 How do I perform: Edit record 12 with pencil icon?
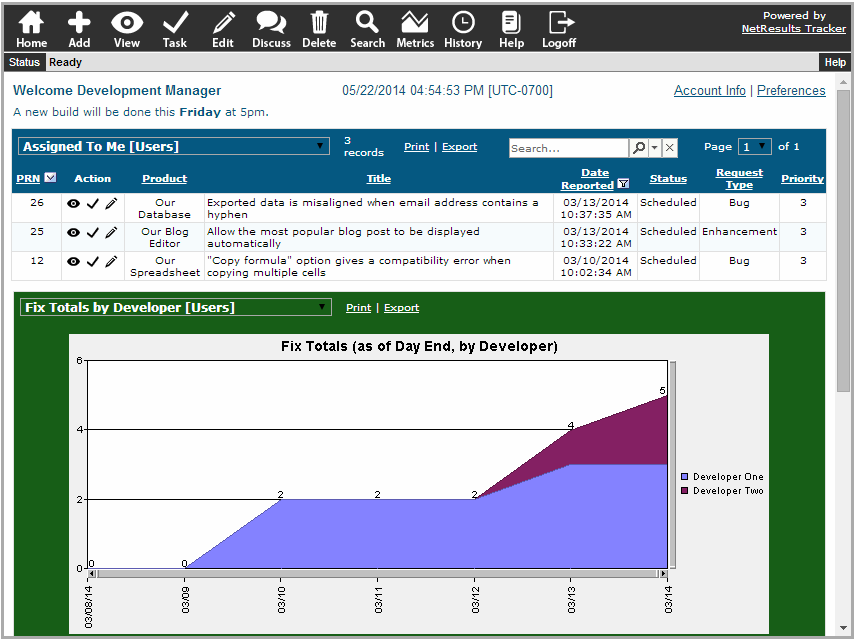(111, 262)
